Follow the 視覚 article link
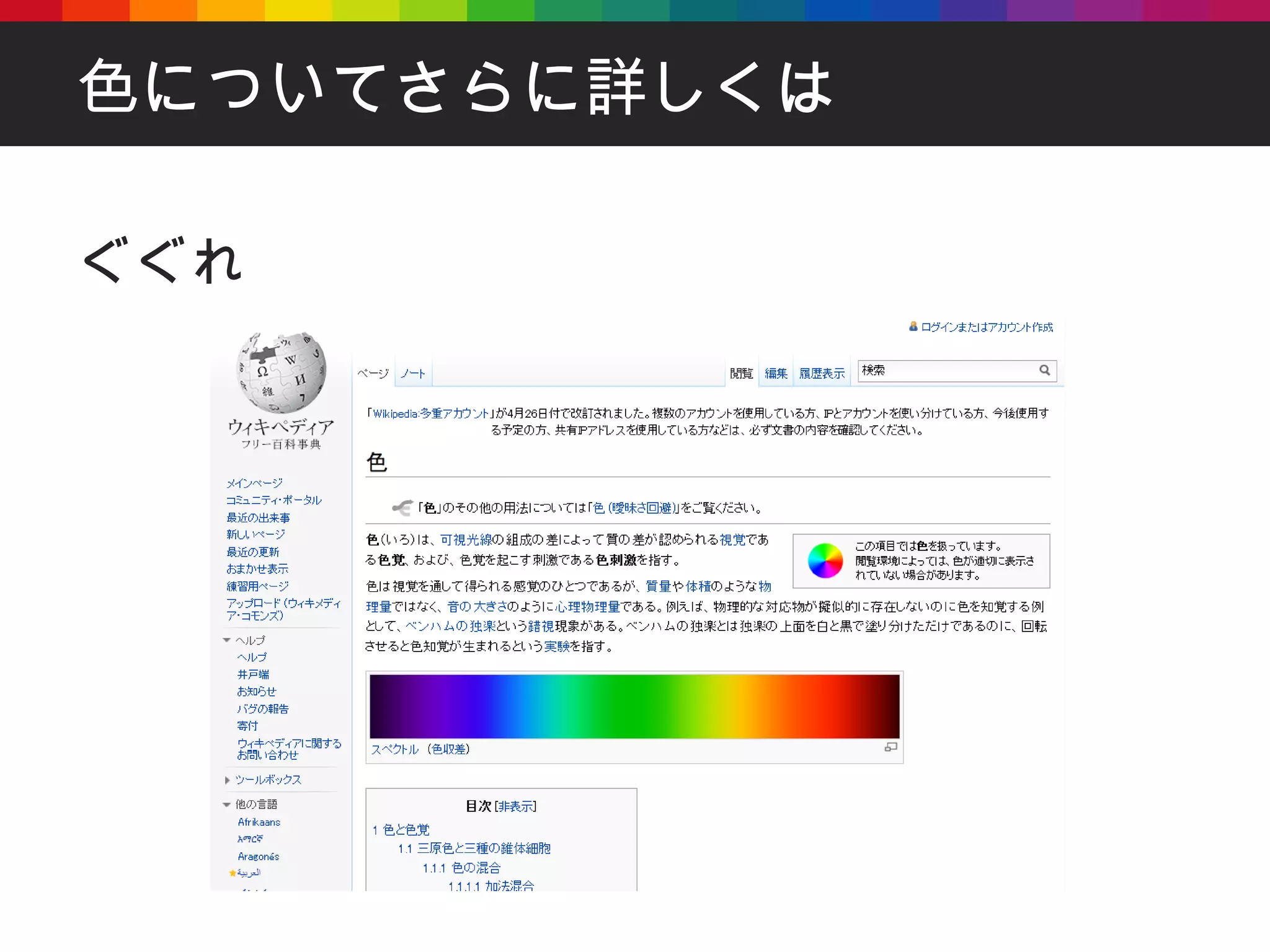The height and width of the screenshot is (952, 1270). coord(732,540)
